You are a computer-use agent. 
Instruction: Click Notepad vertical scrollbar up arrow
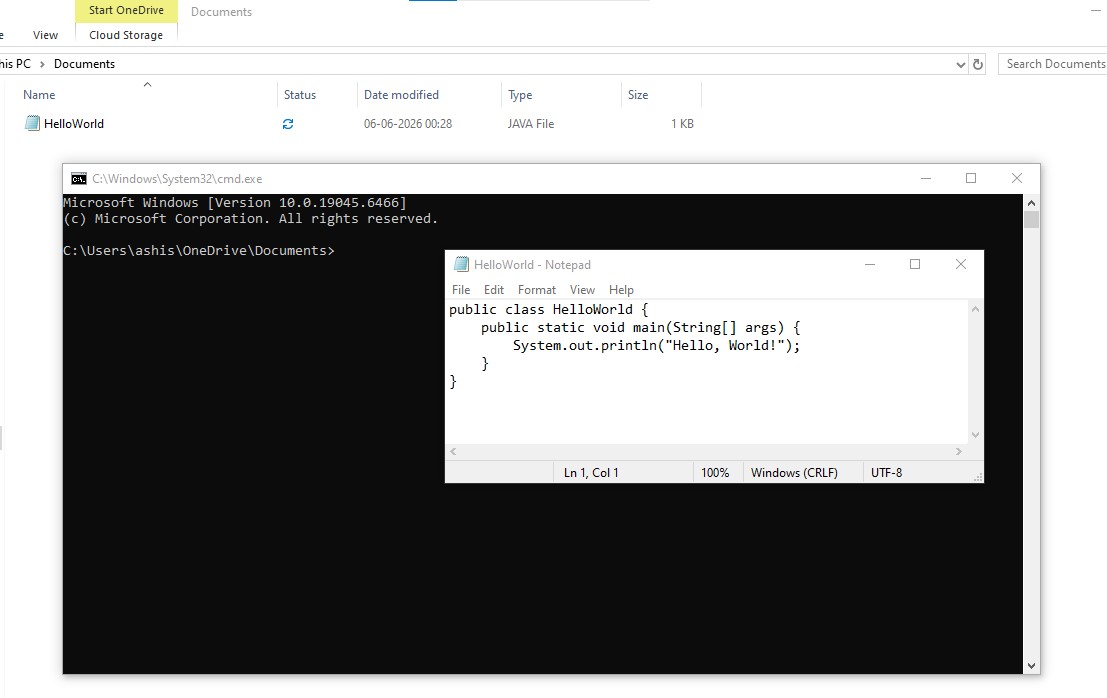pyautogui.click(x=976, y=309)
